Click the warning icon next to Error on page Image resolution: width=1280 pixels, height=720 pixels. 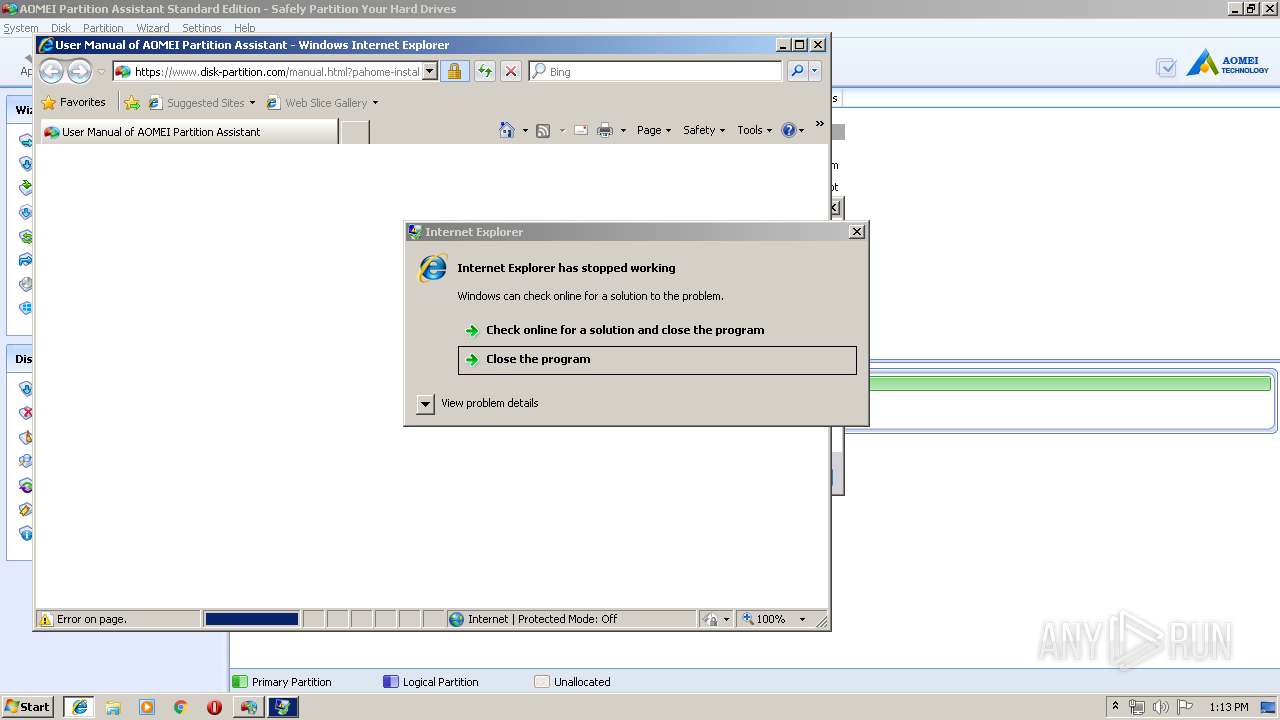45,619
